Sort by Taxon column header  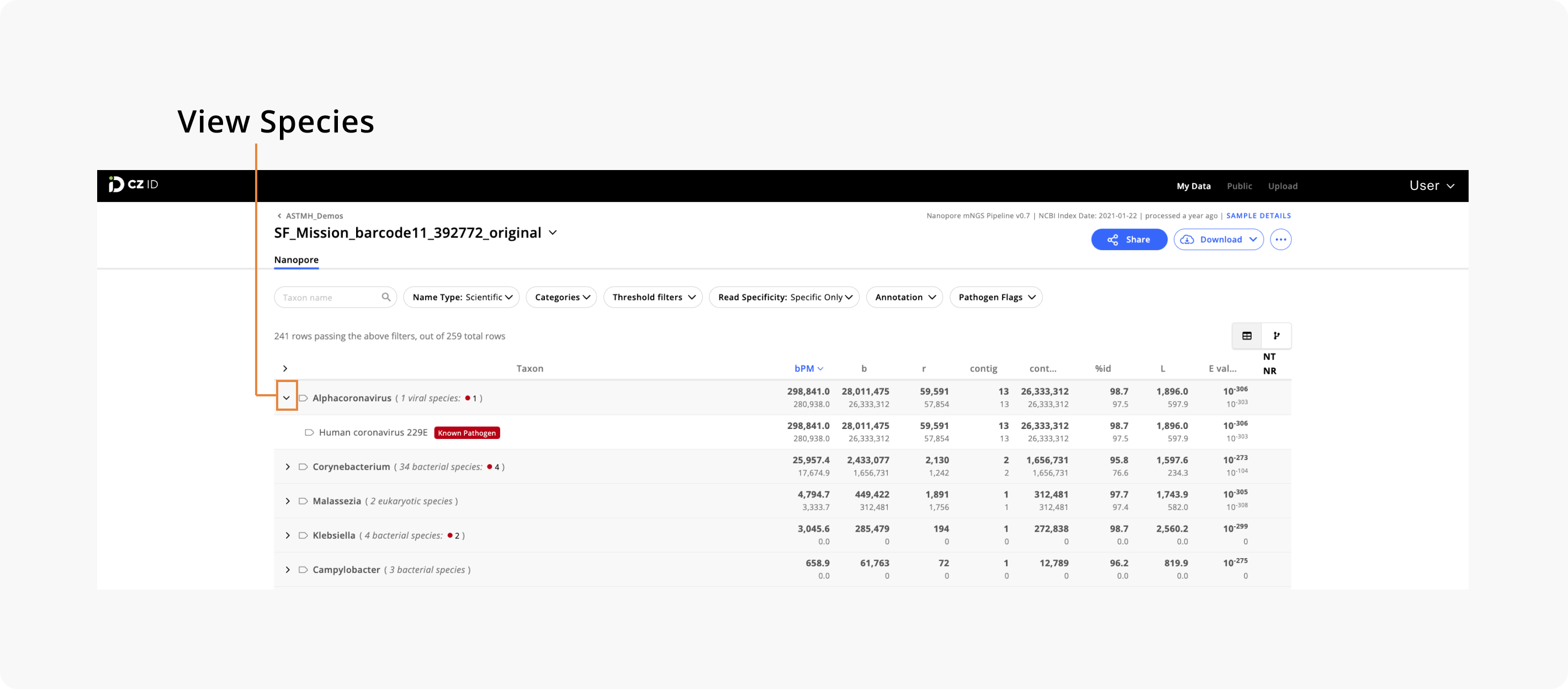coord(529,368)
